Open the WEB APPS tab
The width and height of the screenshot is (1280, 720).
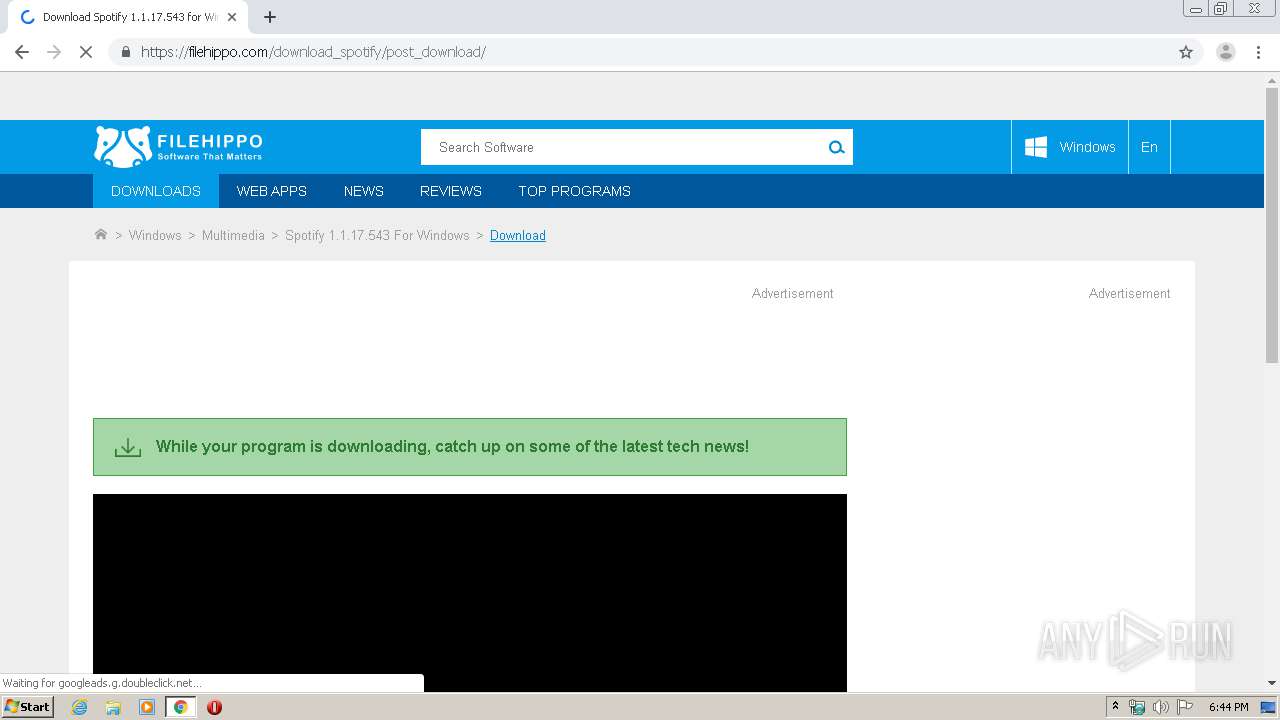(x=272, y=191)
